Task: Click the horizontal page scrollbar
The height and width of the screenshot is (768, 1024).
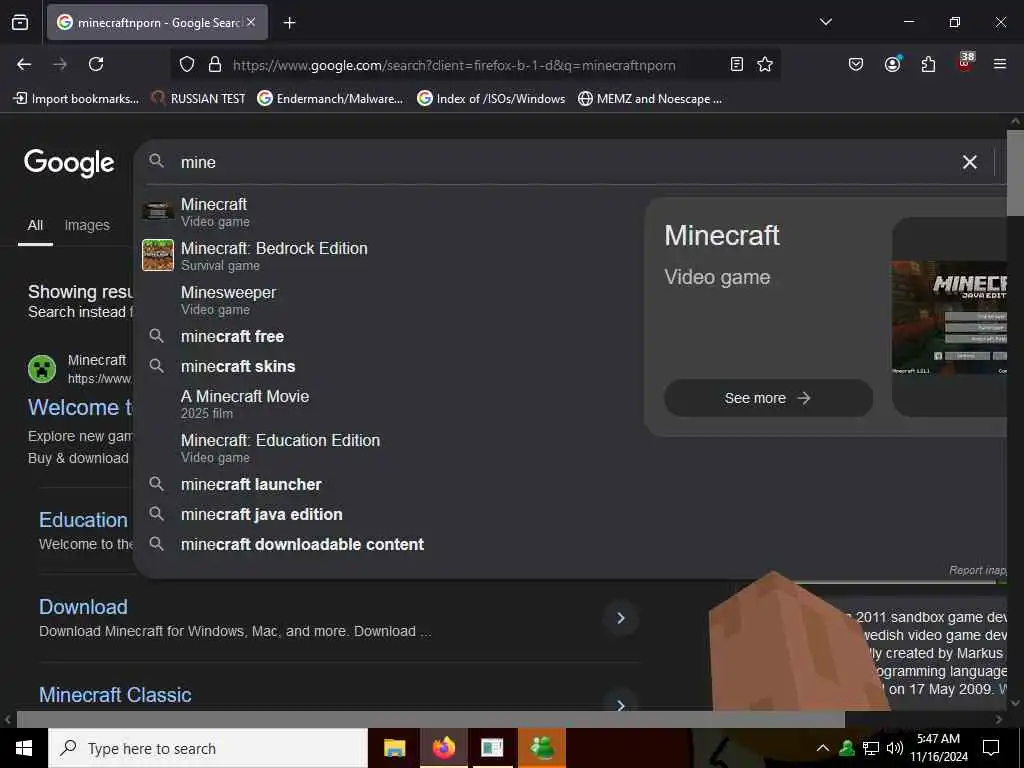Action: (430, 719)
